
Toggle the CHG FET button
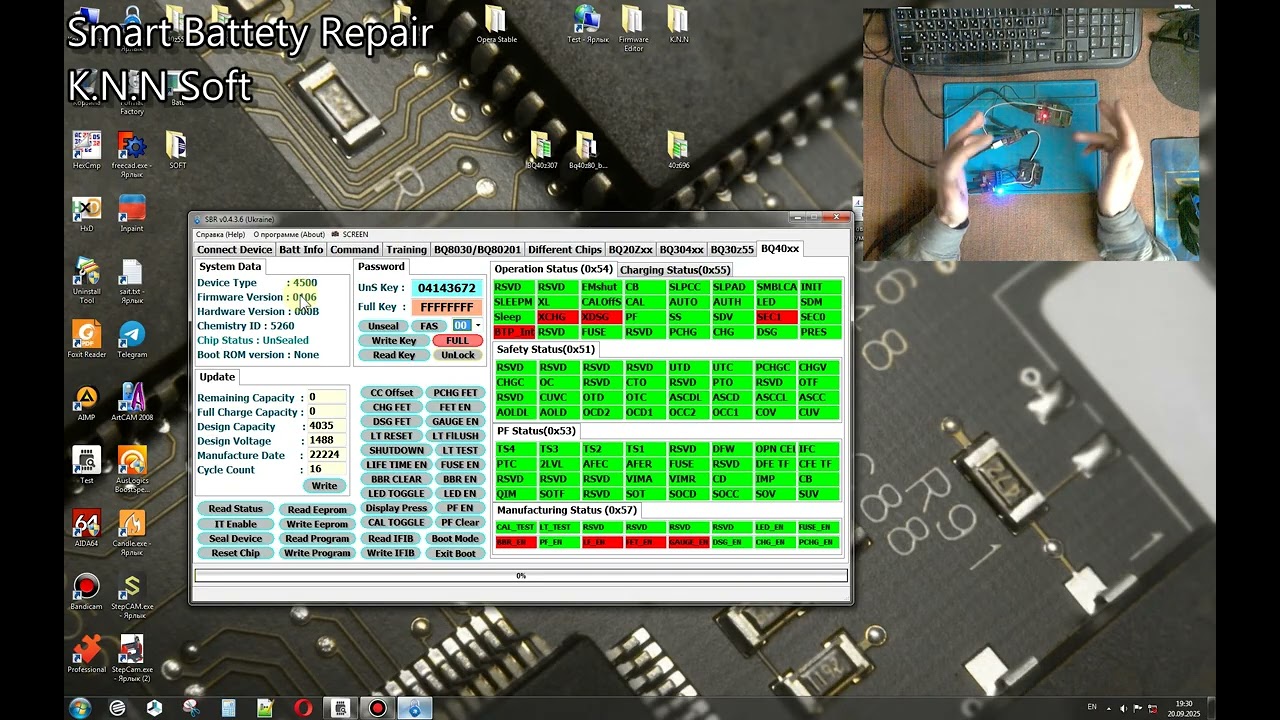pyautogui.click(x=391, y=407)
